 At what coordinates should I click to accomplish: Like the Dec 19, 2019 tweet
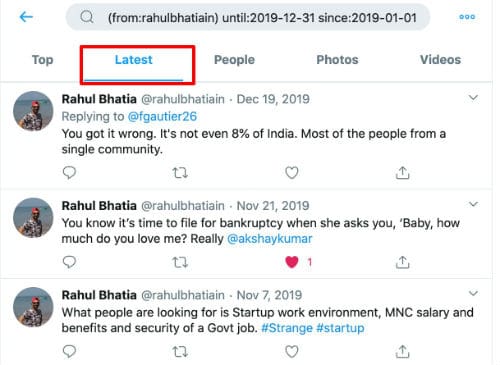[x=292, y=173]
